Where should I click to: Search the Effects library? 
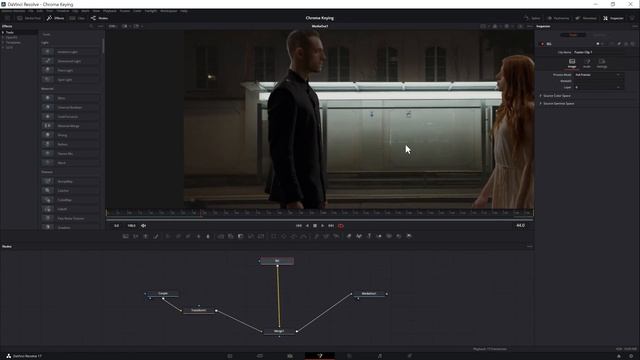tap(91, 26)
